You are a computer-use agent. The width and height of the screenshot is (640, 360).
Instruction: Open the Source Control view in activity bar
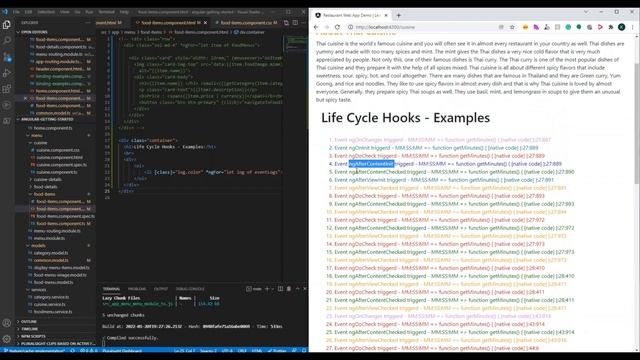click(7, 57)
